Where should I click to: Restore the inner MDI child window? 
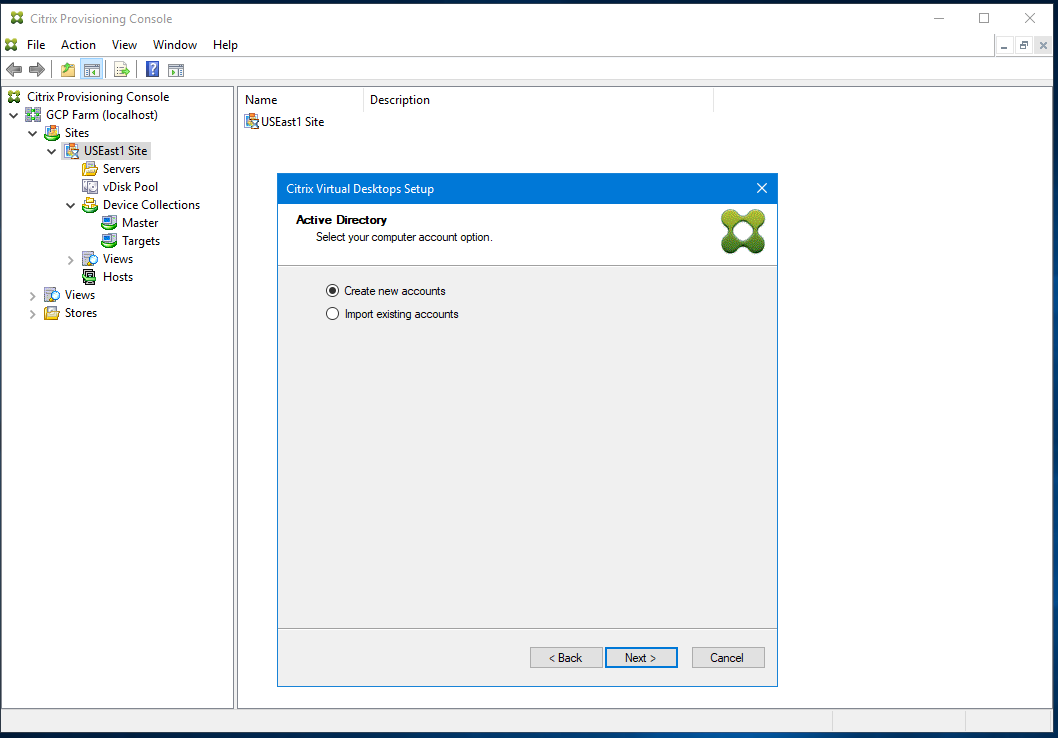[x=1024, y=46]
